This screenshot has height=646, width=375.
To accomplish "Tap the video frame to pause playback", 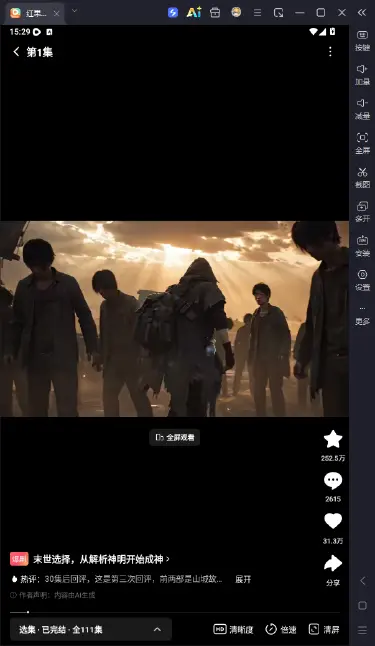I will coord(174,319).
